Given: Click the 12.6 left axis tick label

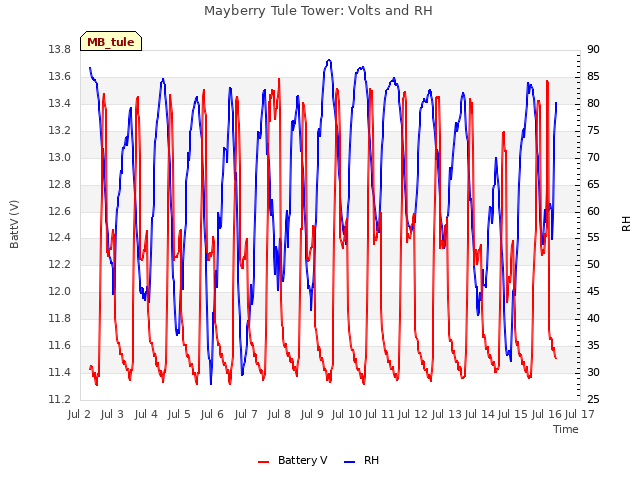Looking at the screenshot, I should (59, 211).
